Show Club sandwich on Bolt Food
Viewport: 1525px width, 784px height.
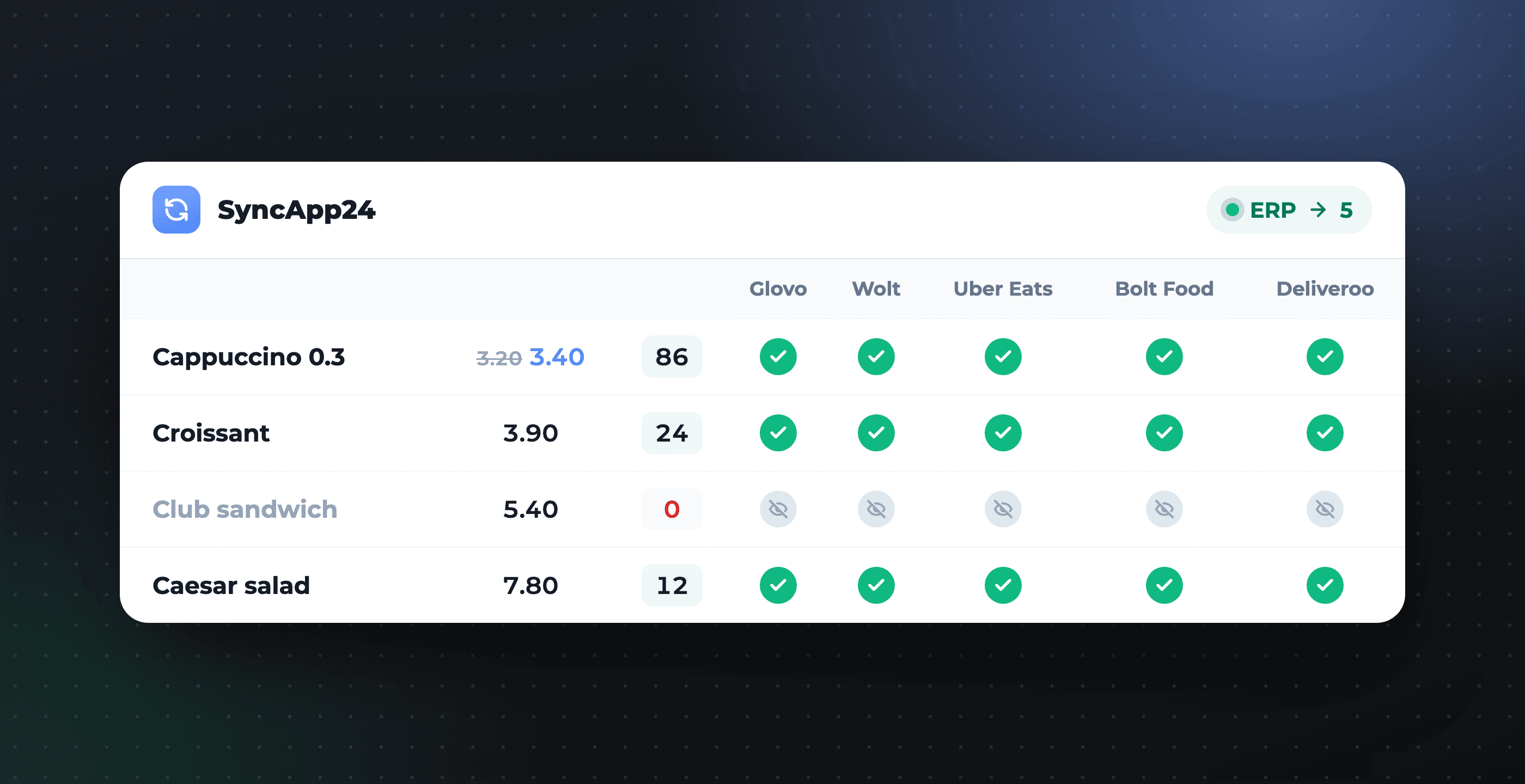pos(1164,509)
